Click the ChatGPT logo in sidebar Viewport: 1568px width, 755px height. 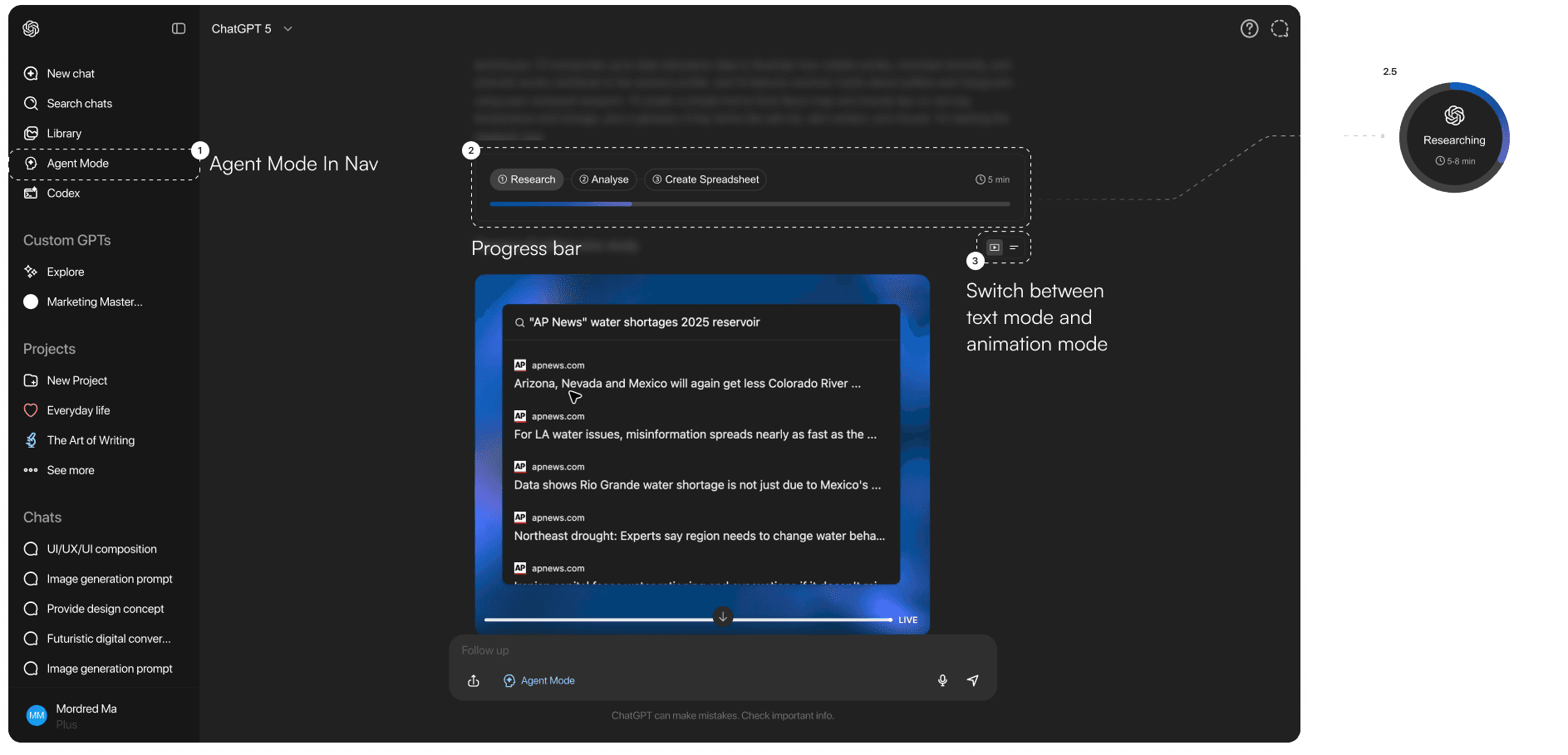click(x=31, y=29)
